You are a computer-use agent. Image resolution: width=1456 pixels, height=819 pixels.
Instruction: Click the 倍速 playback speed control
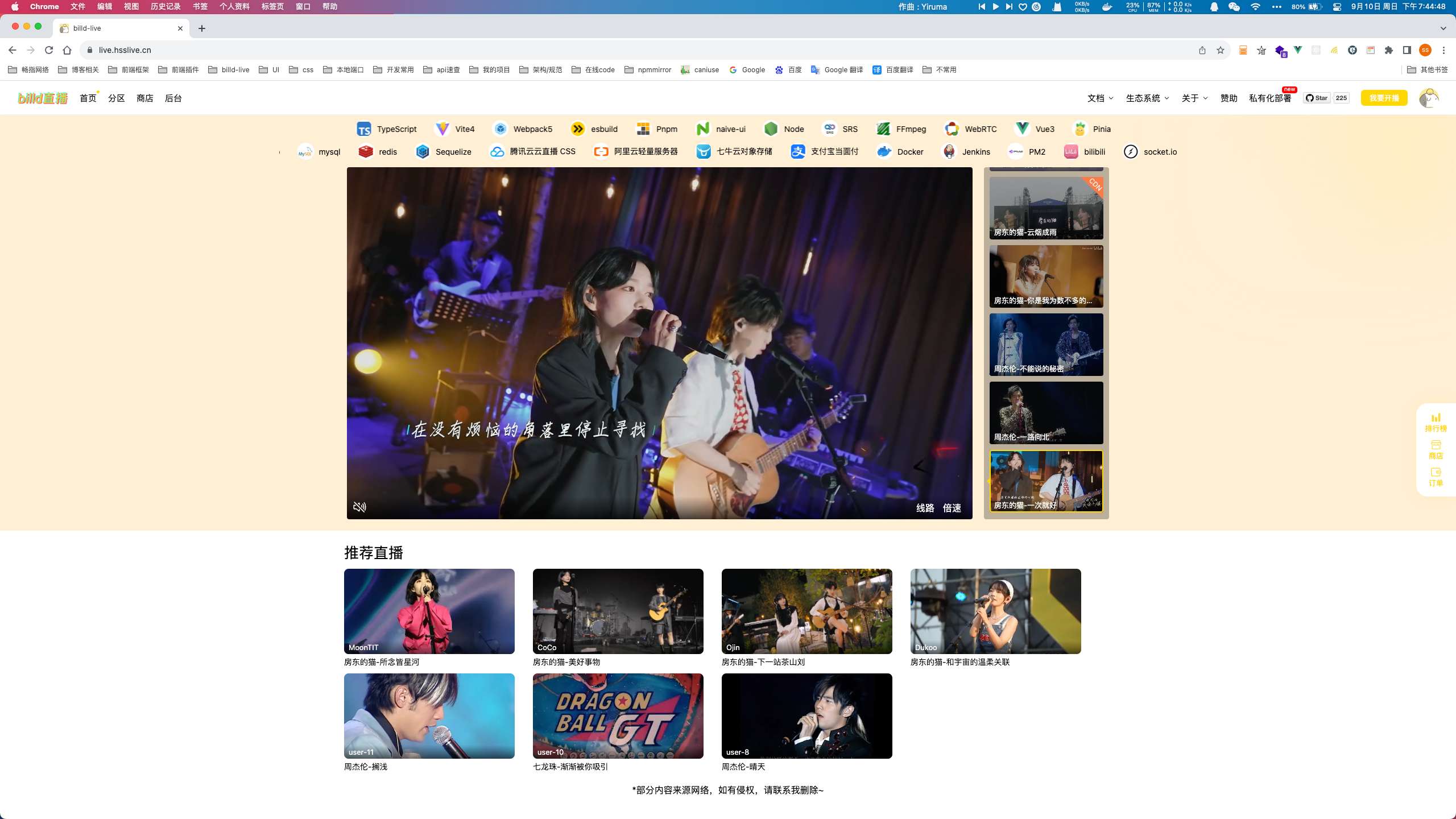coord(952,508)
